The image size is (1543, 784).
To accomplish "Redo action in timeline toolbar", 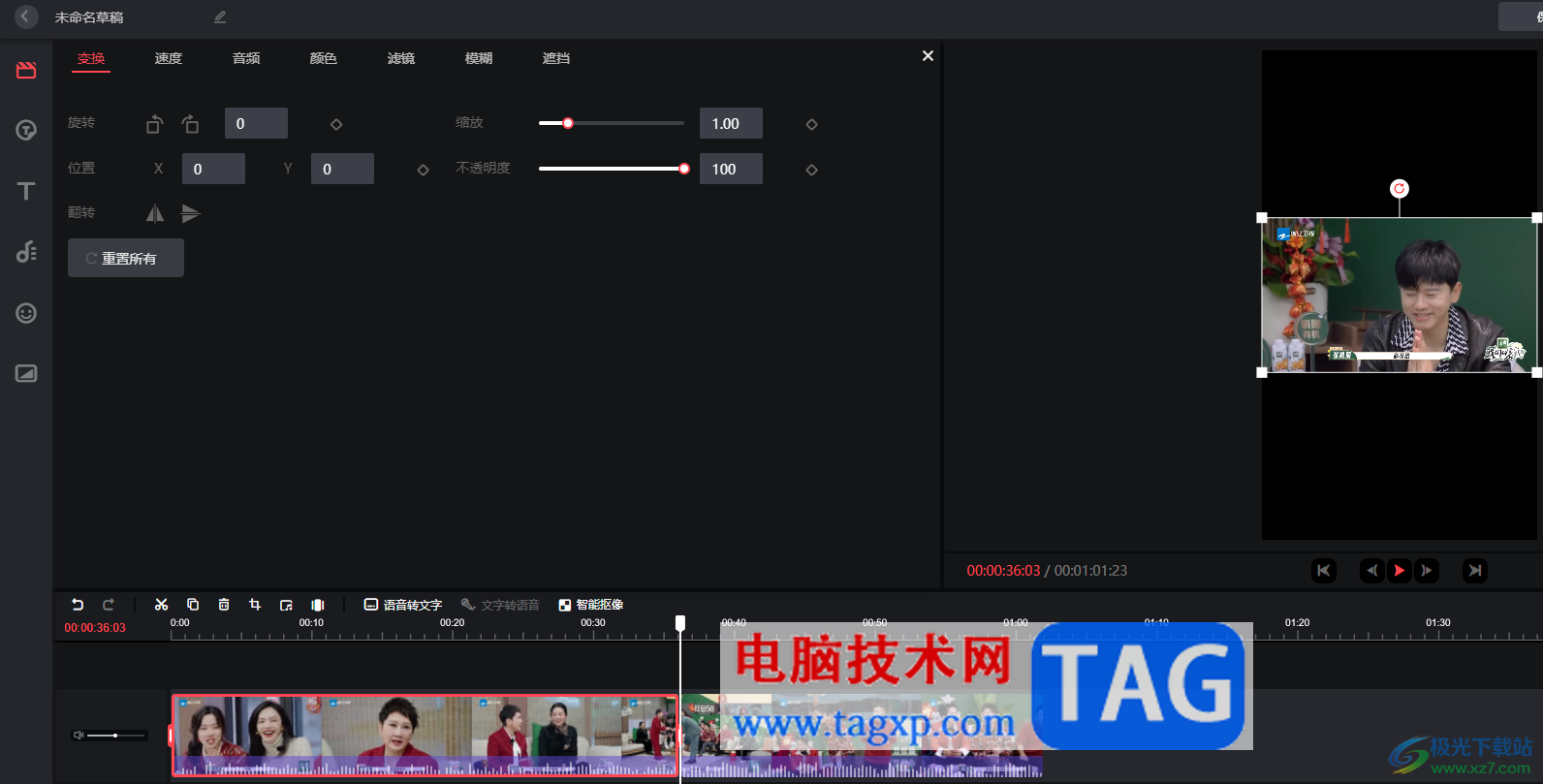I will [109, 605].
